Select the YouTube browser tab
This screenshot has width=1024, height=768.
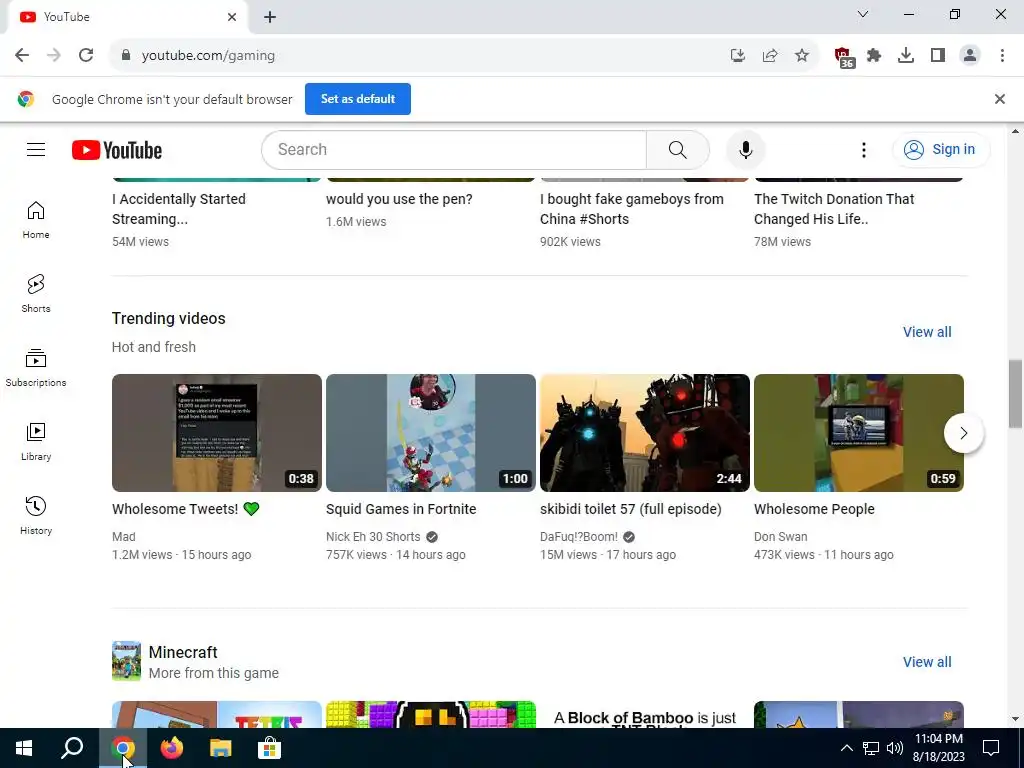click(127, 17)
